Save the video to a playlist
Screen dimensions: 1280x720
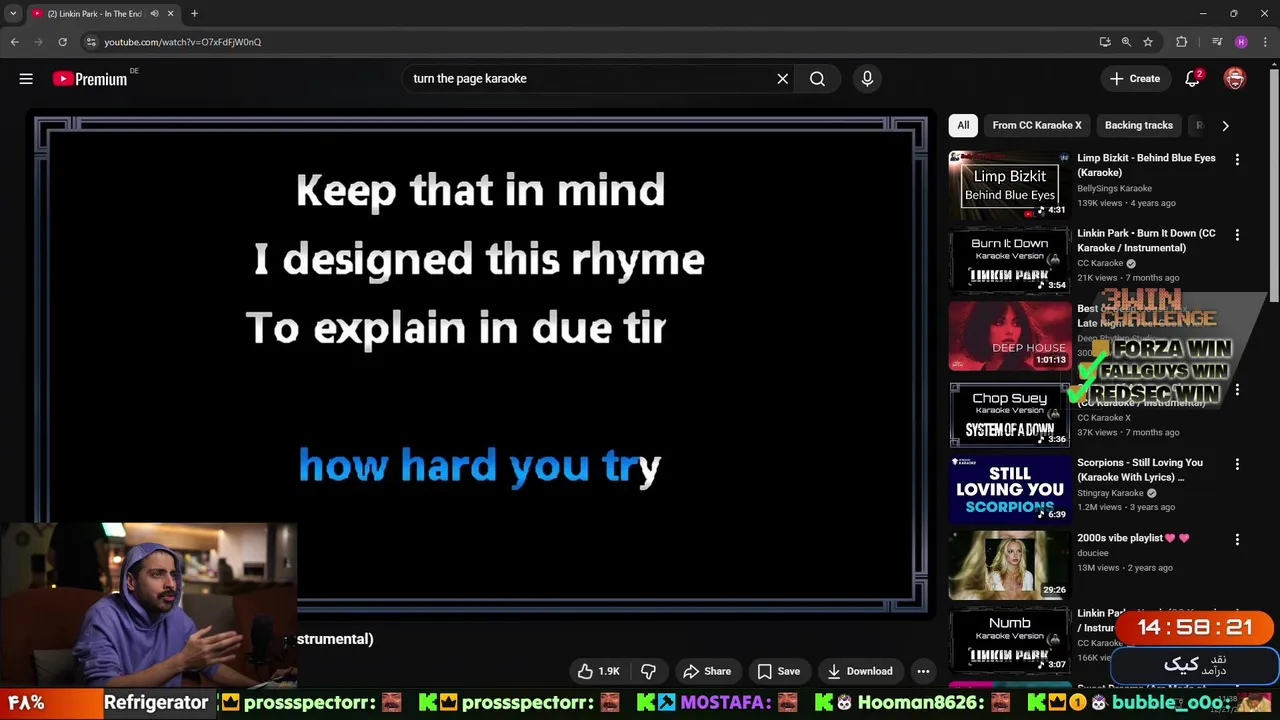pyautogui.click(x=779, y=671)
